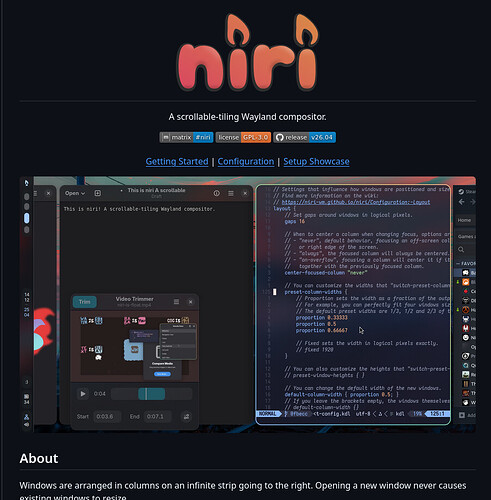Open the Home tab in Steam

(x=464, y=220)
